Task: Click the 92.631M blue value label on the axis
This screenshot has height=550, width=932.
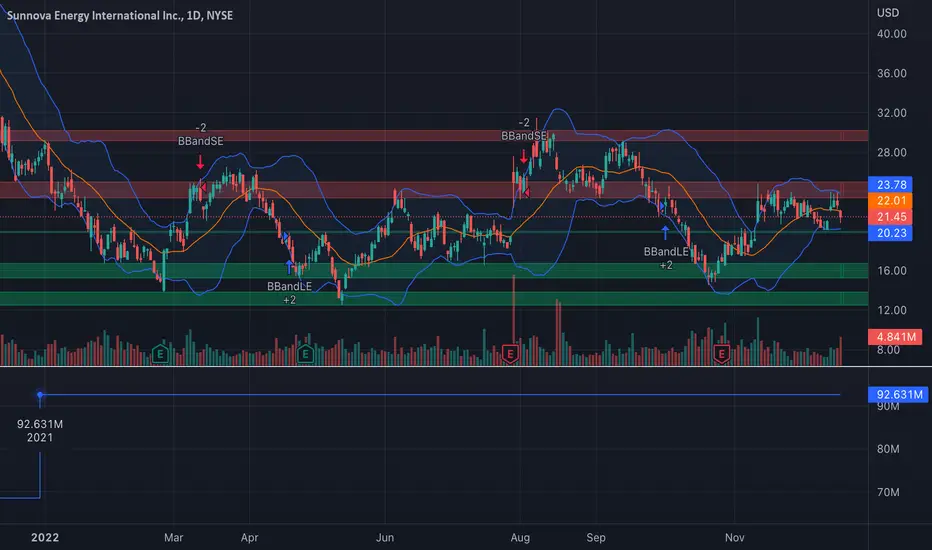Action: point(898,394)
